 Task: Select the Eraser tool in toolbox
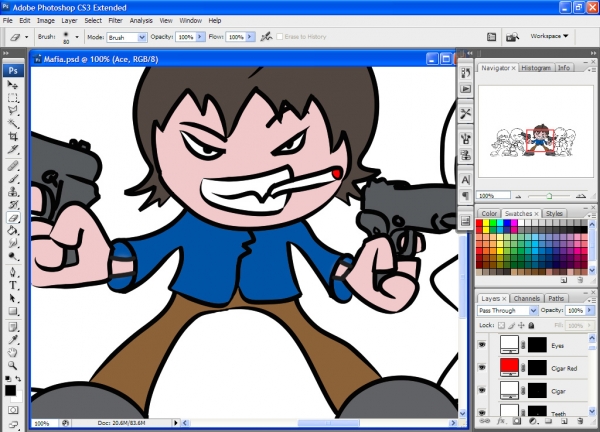tap(13, 218)
